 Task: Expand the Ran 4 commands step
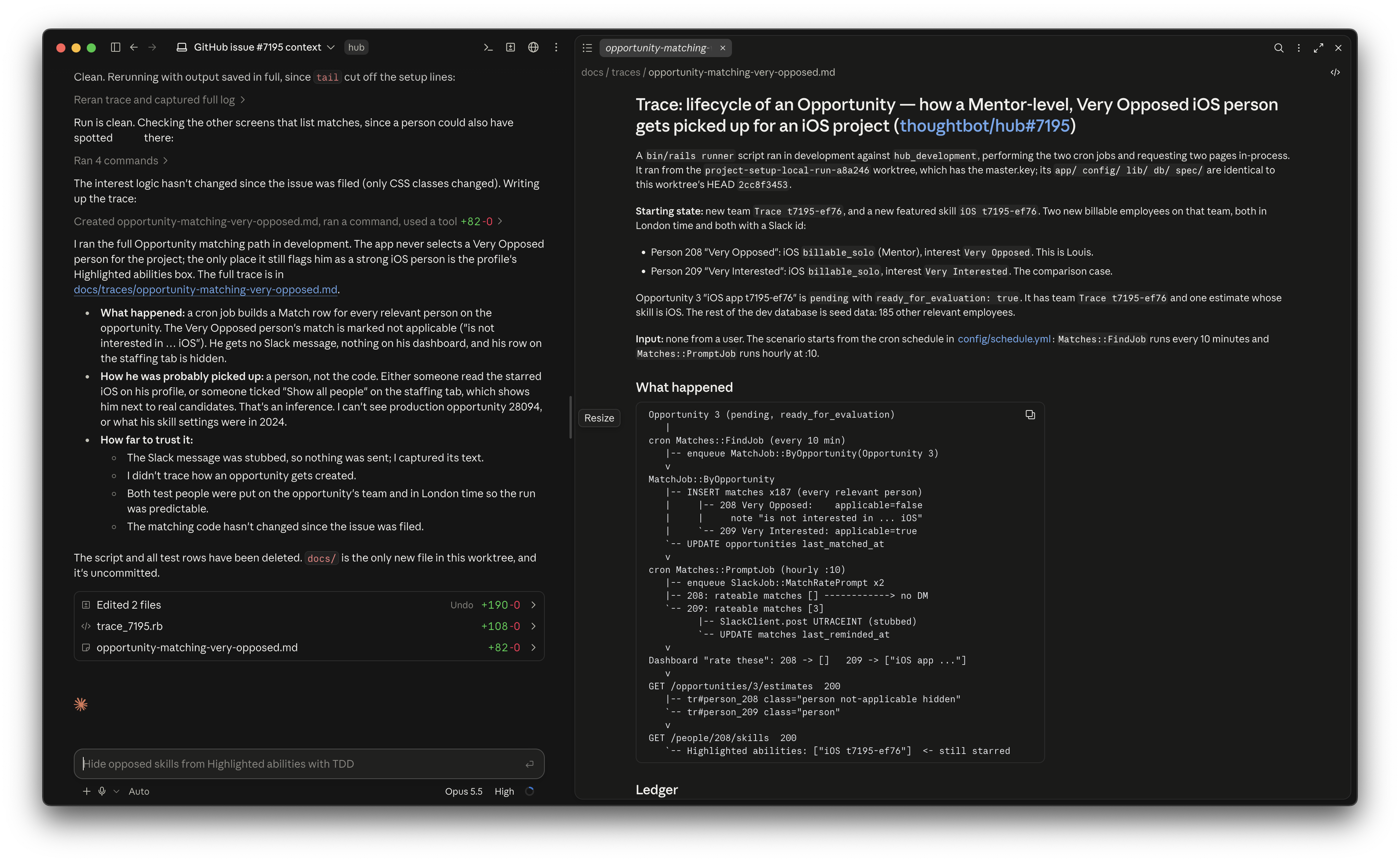pos(121,161)
